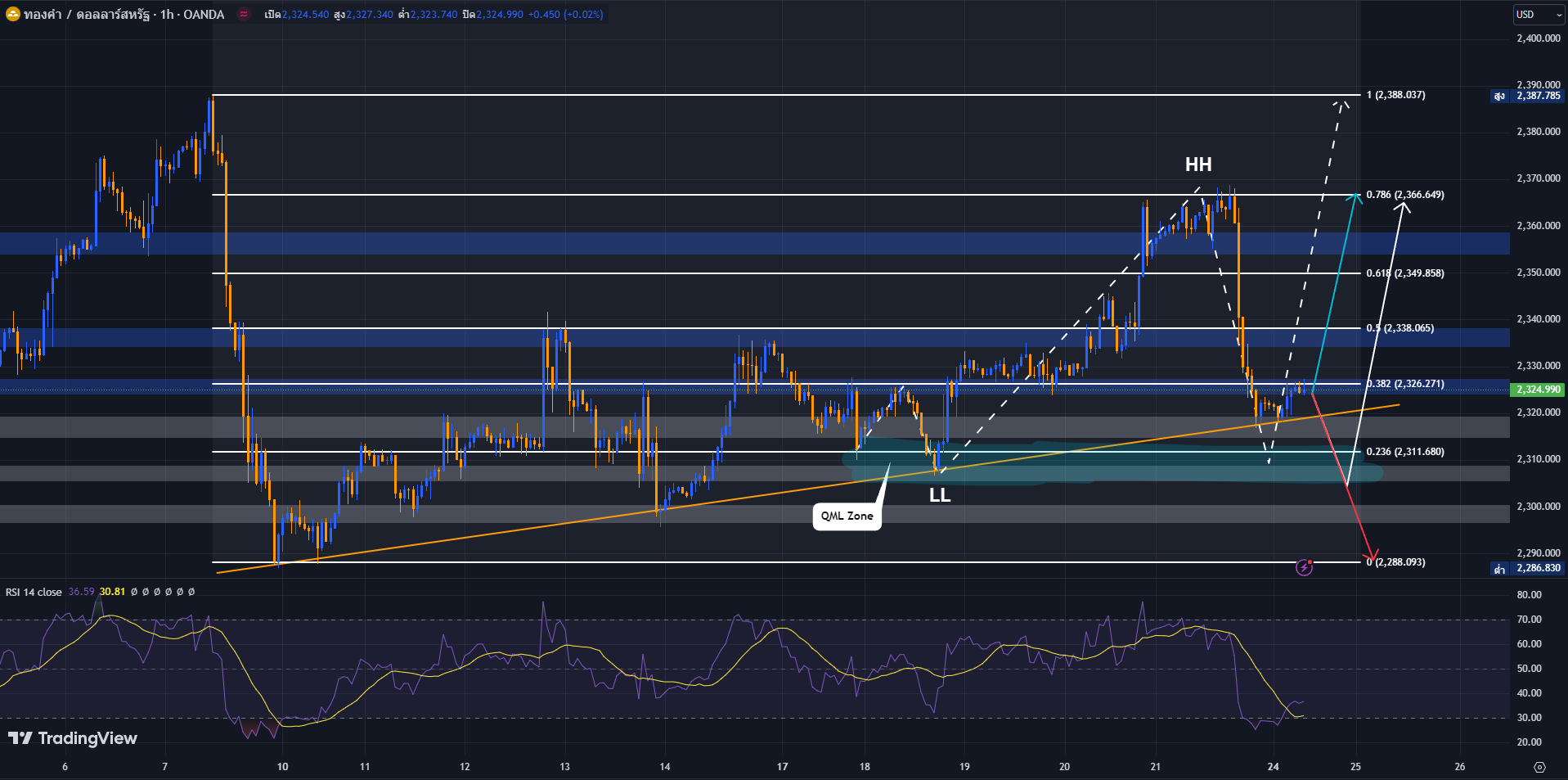Image resolution: width=1568 pixels, height=780 pixels.
Task: Click the high price tag 2,387.785
Action: pos(1537,96)
